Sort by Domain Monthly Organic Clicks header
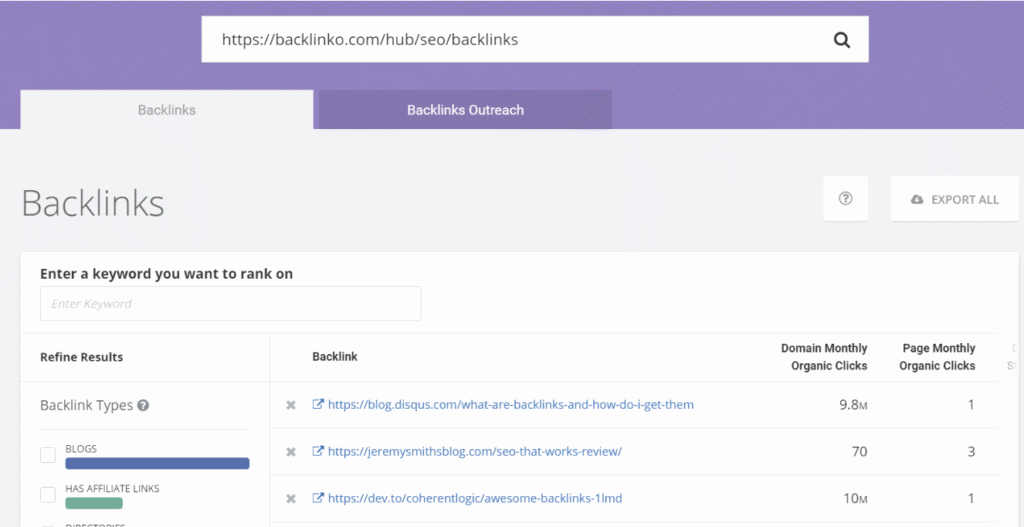 click(824, 357)
